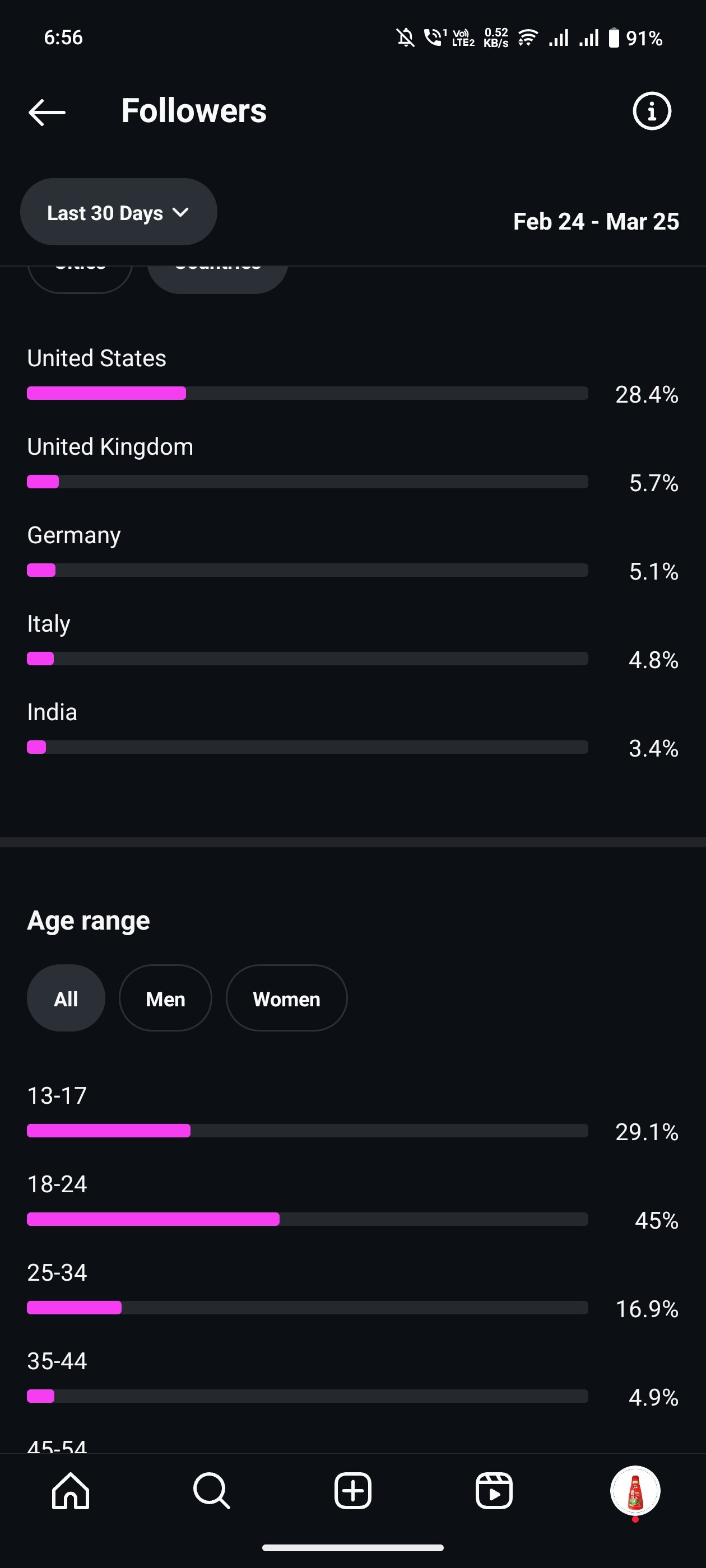Open the Home feed icon
This screenshot has height=1568, width=706.
click(x=71, y=1491)
